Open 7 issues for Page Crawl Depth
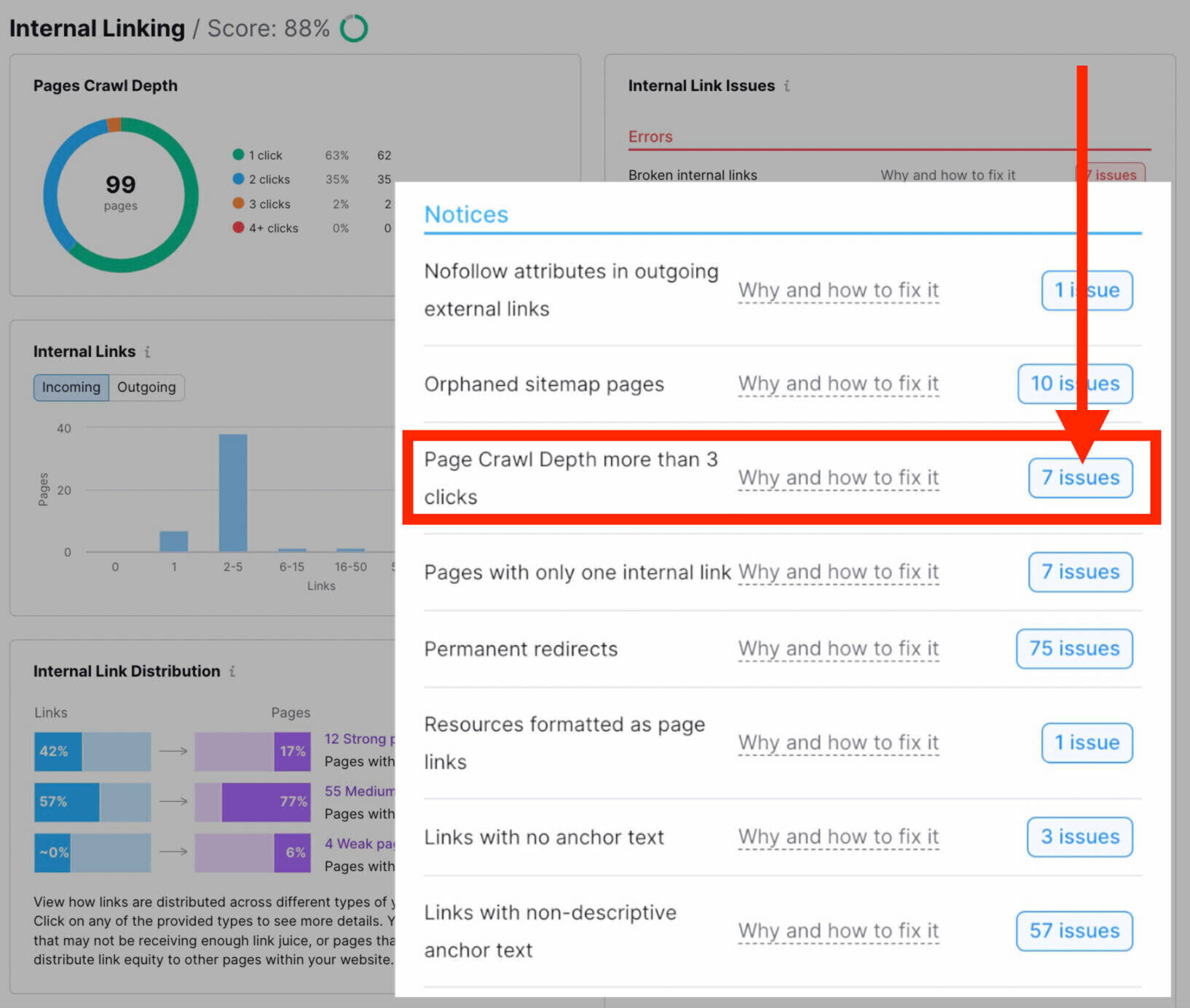 click(x=1079, y=478)
